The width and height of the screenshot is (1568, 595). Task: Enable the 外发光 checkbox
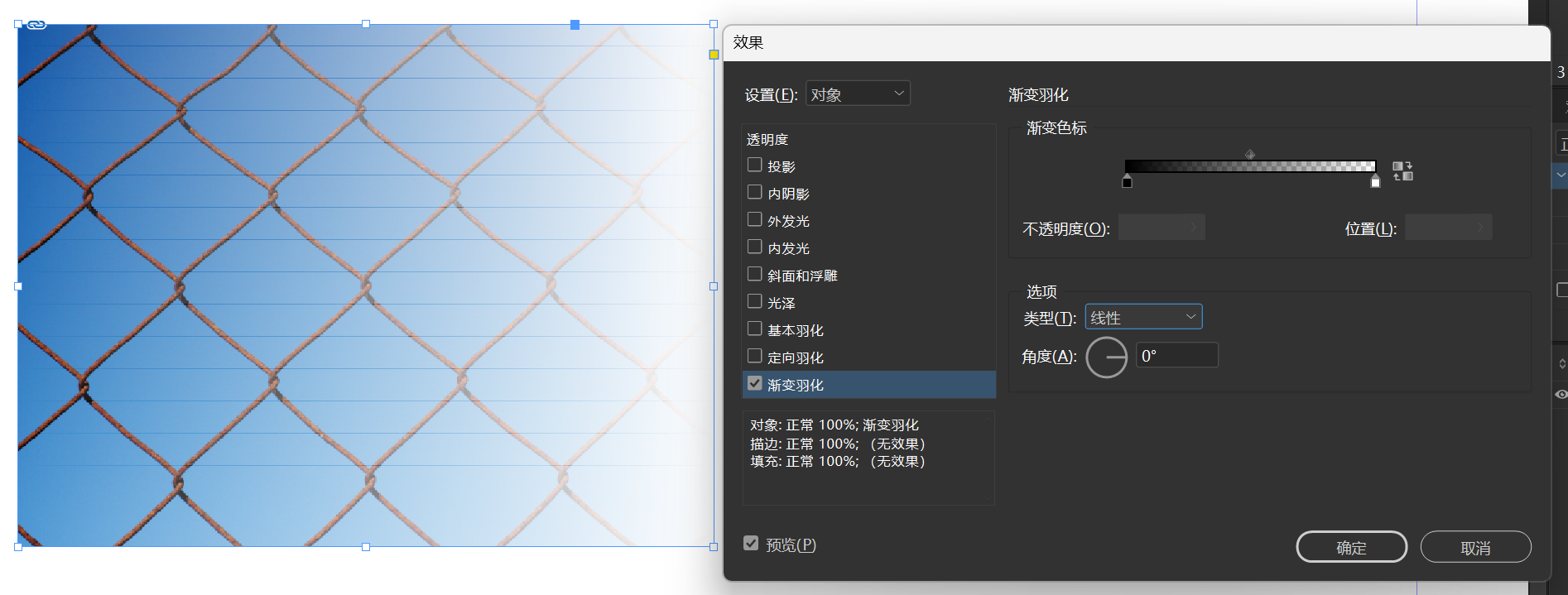point(754,219)
